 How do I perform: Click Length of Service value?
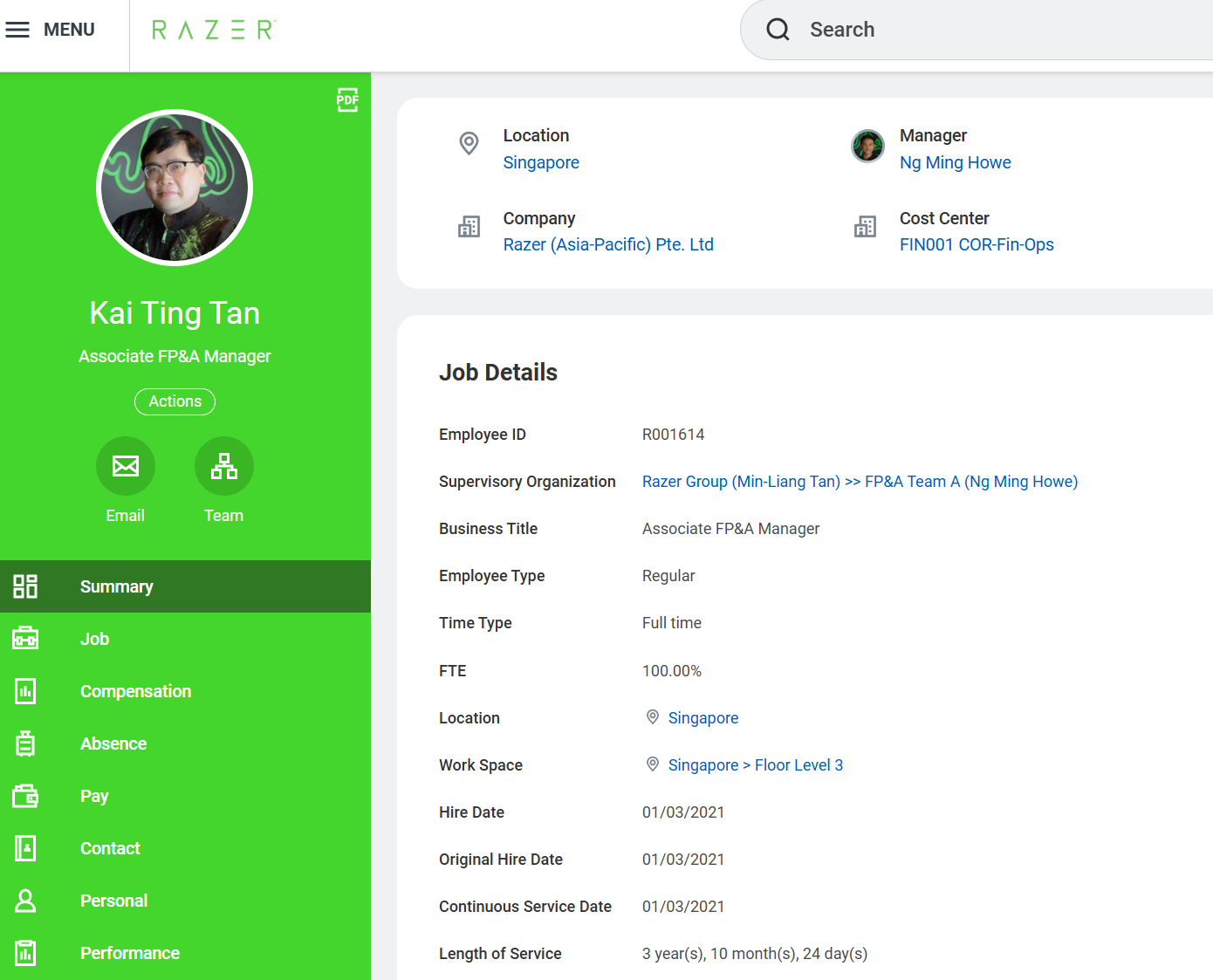[x=755, y=954]
